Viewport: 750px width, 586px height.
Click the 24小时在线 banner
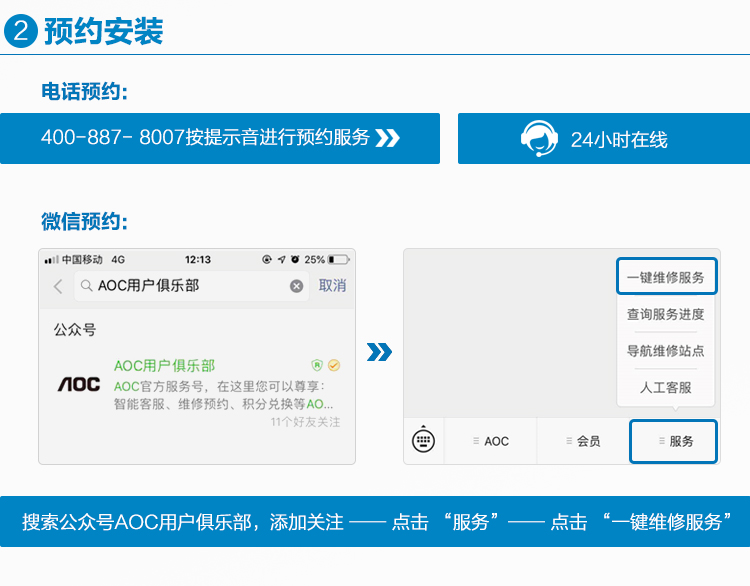(604, 138)
